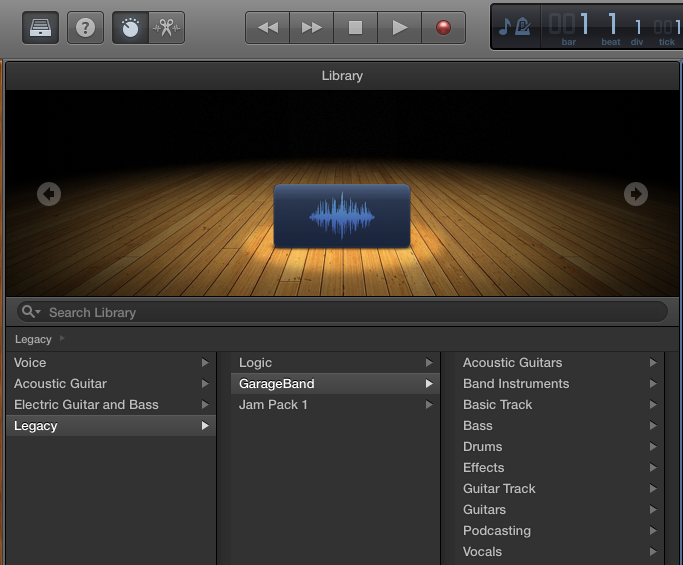Expand Vocals using its arrow
683x565 pixels.
(x=653, y=551)
